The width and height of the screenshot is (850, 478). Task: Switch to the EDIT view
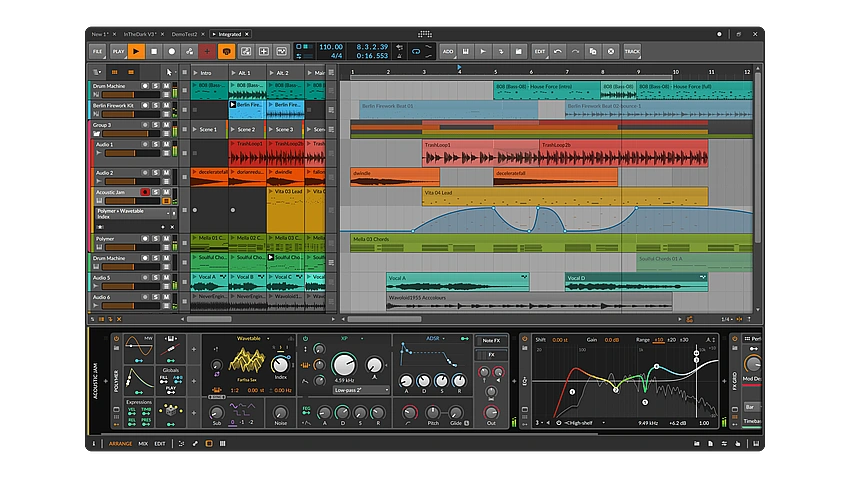(x=160, y=443)
